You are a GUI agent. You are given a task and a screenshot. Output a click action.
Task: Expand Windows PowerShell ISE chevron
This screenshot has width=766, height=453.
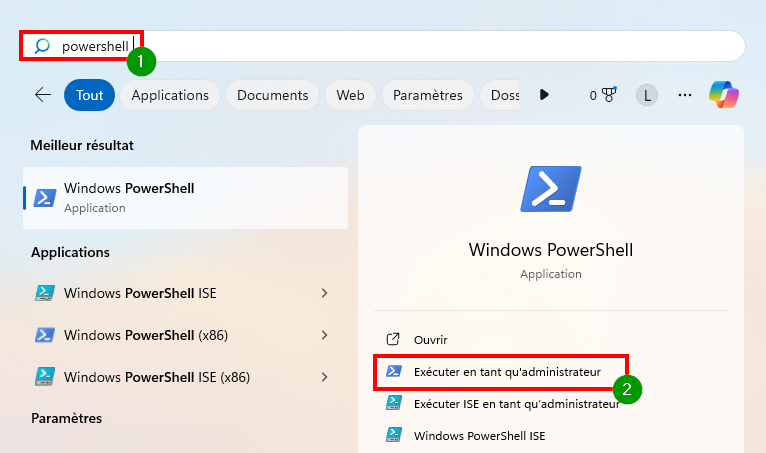point(324,293)
